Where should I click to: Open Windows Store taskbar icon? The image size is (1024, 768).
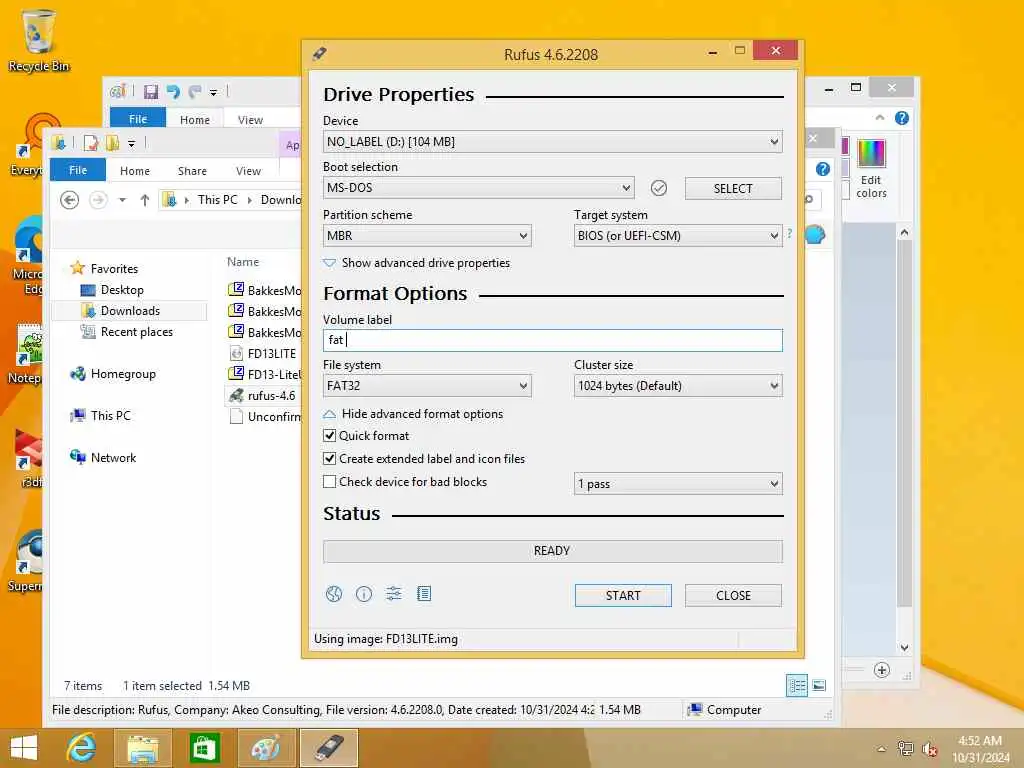click(204, 748)
